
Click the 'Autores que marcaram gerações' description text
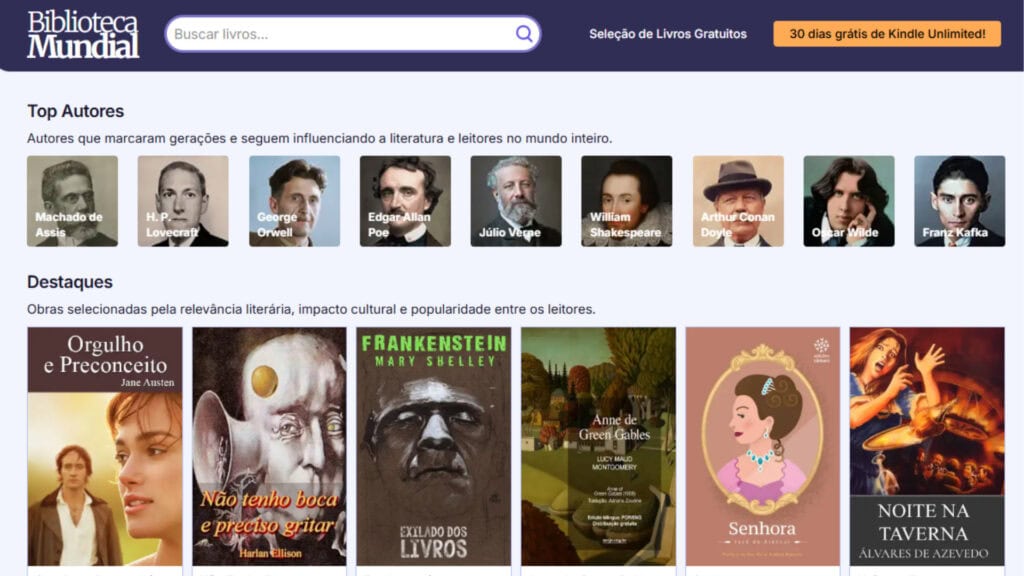click(319, 138)
